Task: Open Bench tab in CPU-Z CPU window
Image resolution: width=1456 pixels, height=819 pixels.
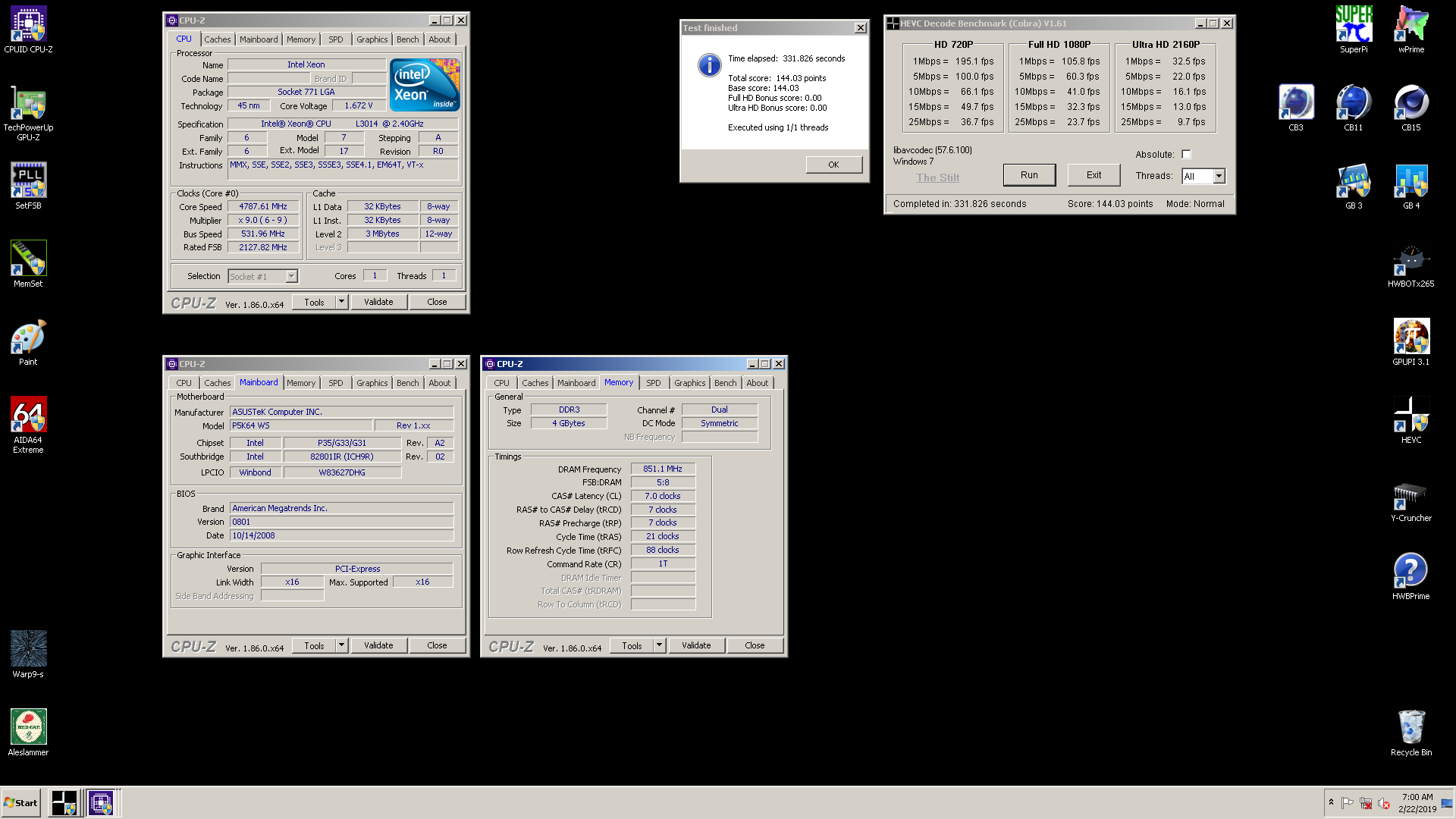Action: pyautogui.click(x=407, y=39)
